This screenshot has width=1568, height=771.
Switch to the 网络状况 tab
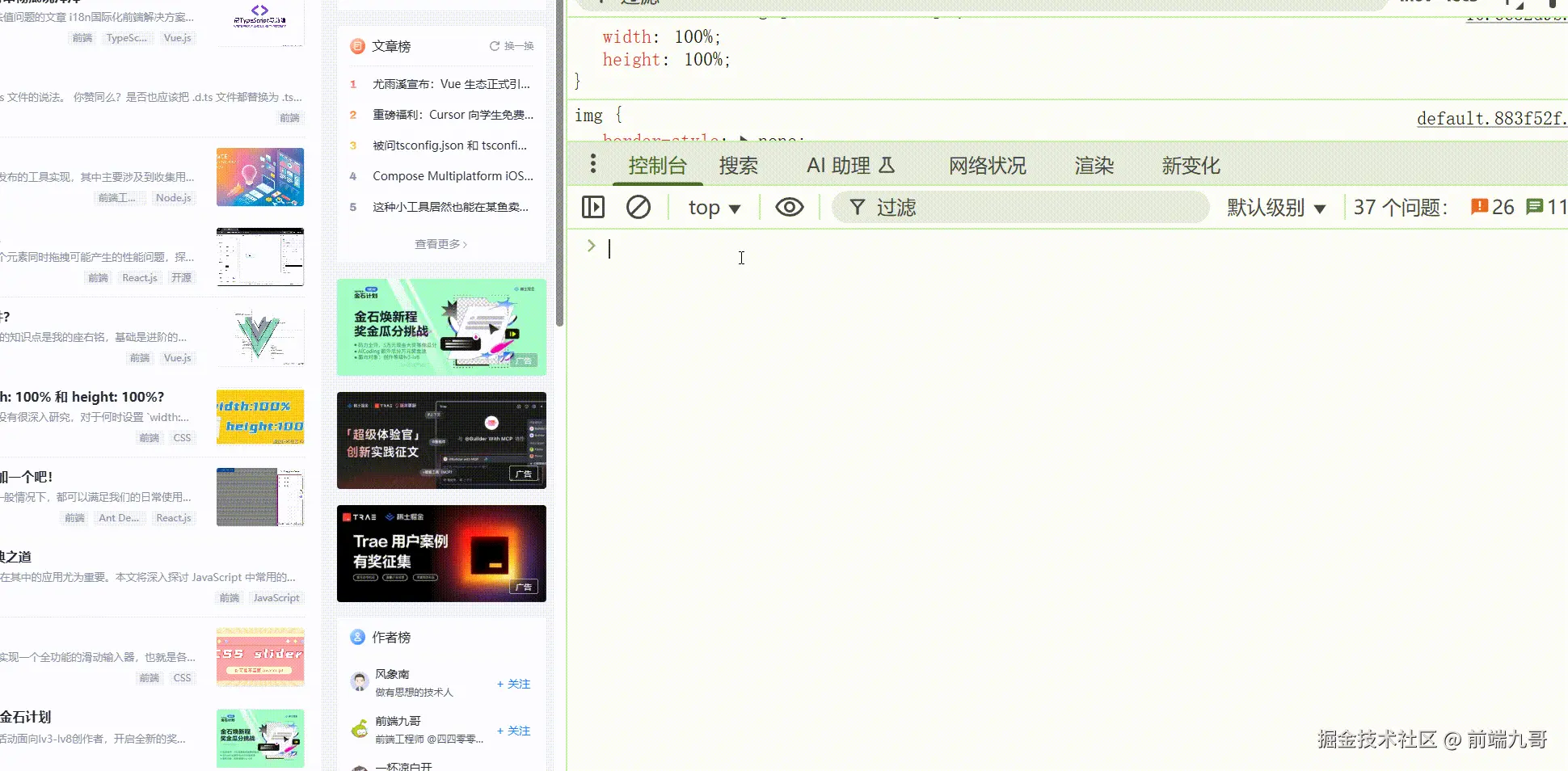click(987, 165)
